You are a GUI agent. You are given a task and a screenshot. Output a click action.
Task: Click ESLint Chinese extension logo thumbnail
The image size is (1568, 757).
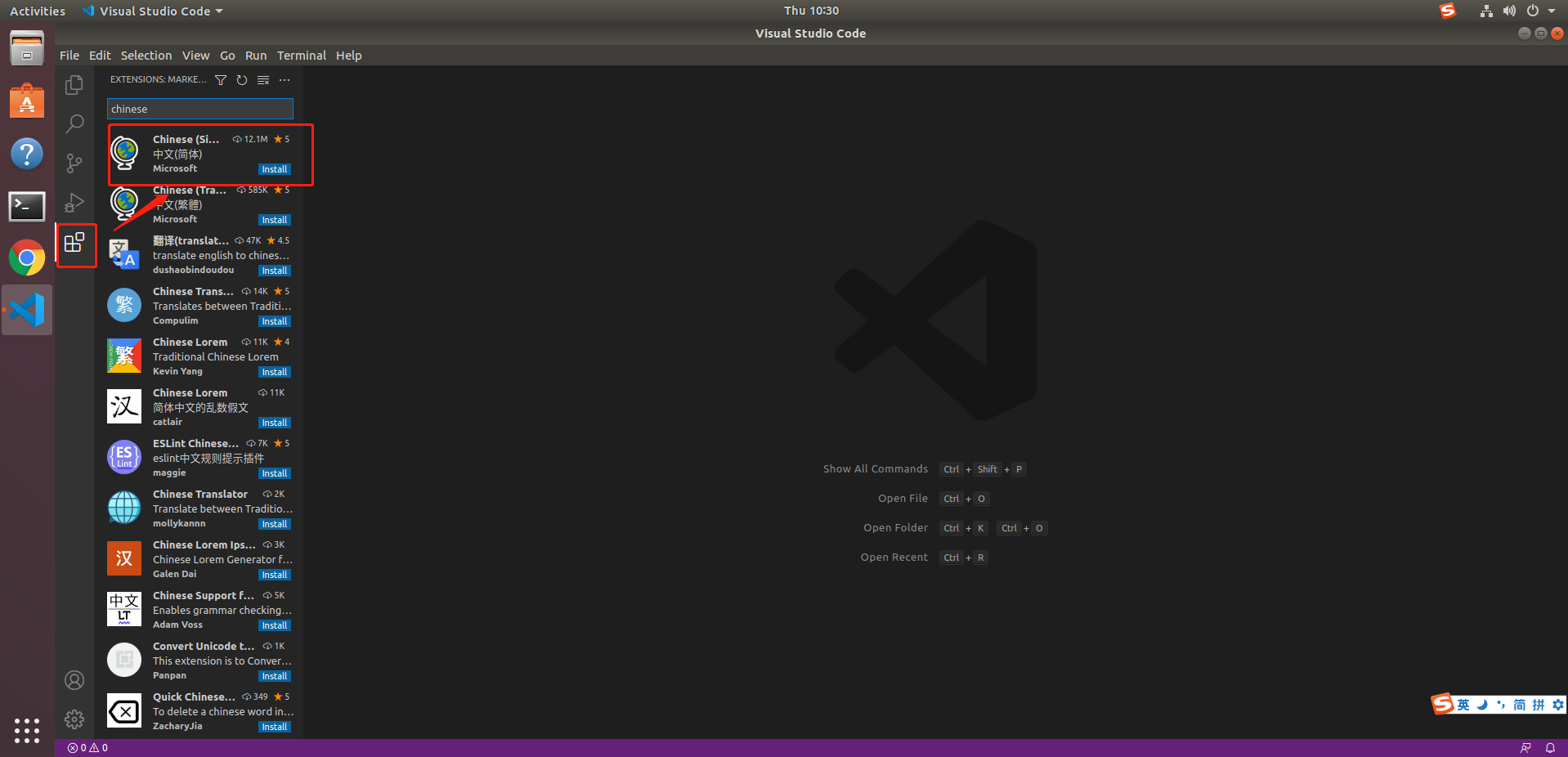click(124, 457)
